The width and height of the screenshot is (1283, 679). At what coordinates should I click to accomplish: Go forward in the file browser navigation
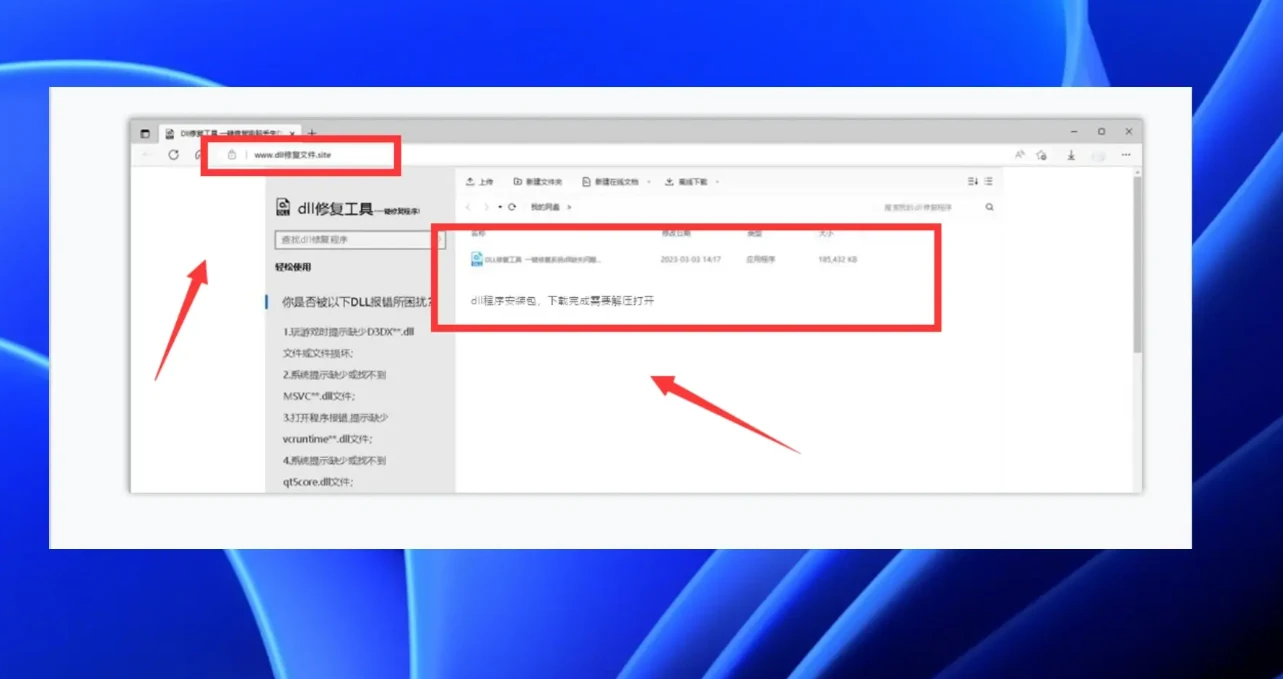pos(486,207)
